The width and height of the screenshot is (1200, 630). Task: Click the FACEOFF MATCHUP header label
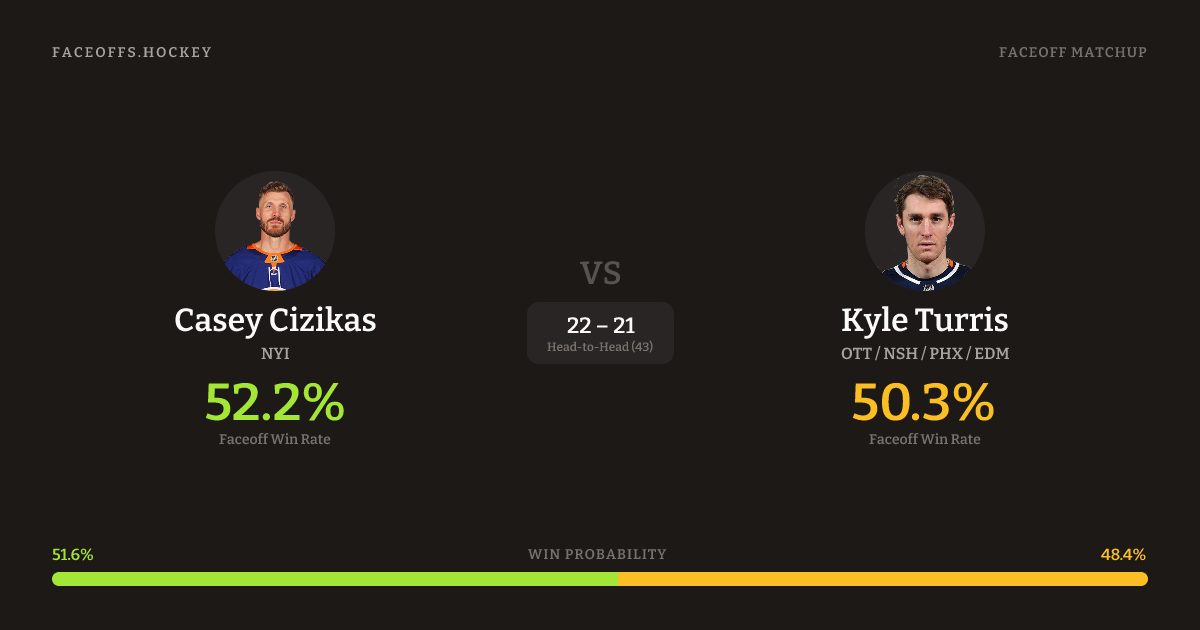1072,52
